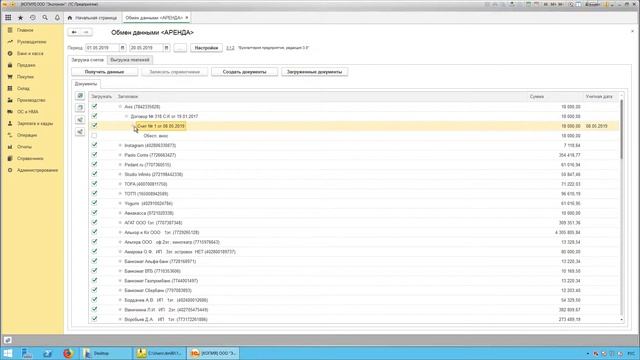Uncheck the АГАТ ООО row checkbox
640x360 pixels.
94,222
